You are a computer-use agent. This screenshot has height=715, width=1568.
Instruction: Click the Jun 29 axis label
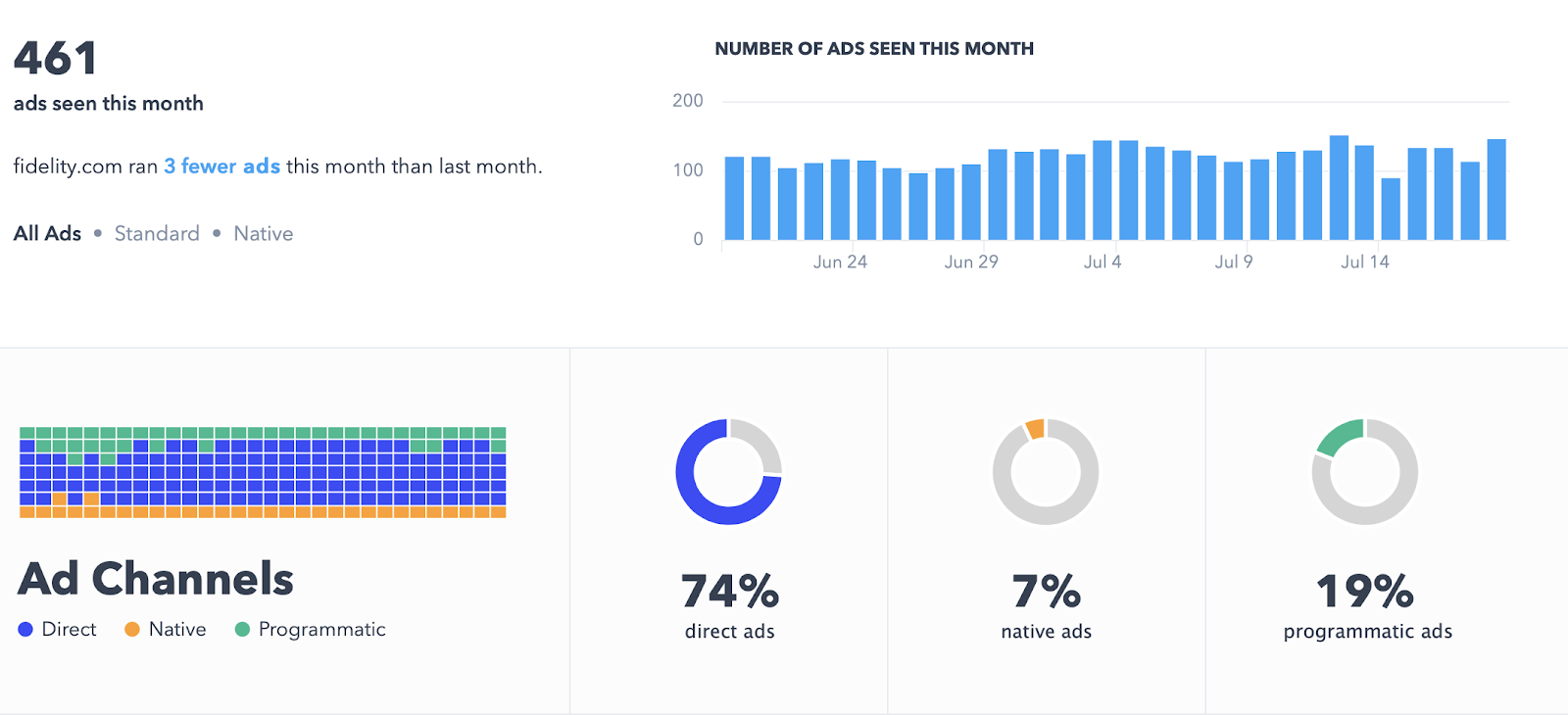point(971,262)
